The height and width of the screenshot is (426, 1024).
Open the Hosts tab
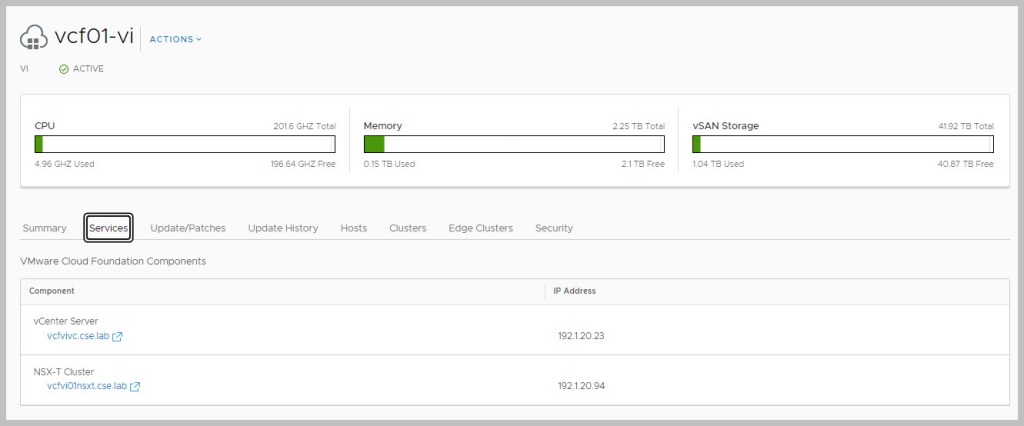point(353,228)
